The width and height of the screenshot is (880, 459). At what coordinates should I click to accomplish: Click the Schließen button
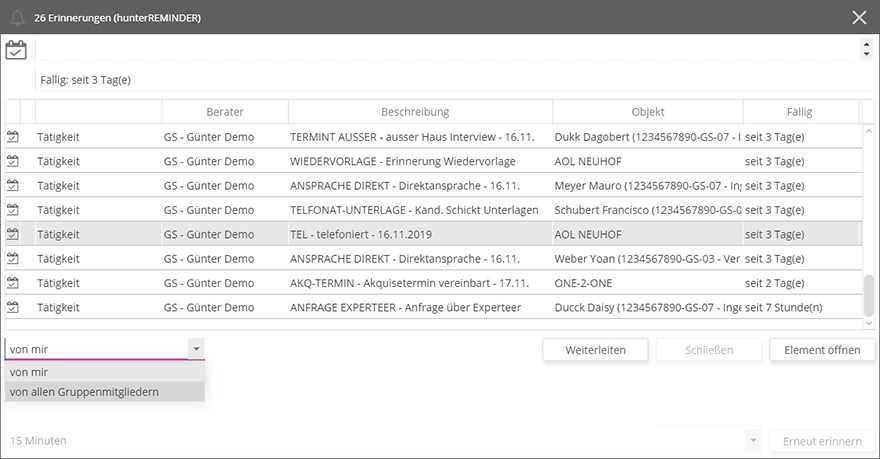(709, 350)
